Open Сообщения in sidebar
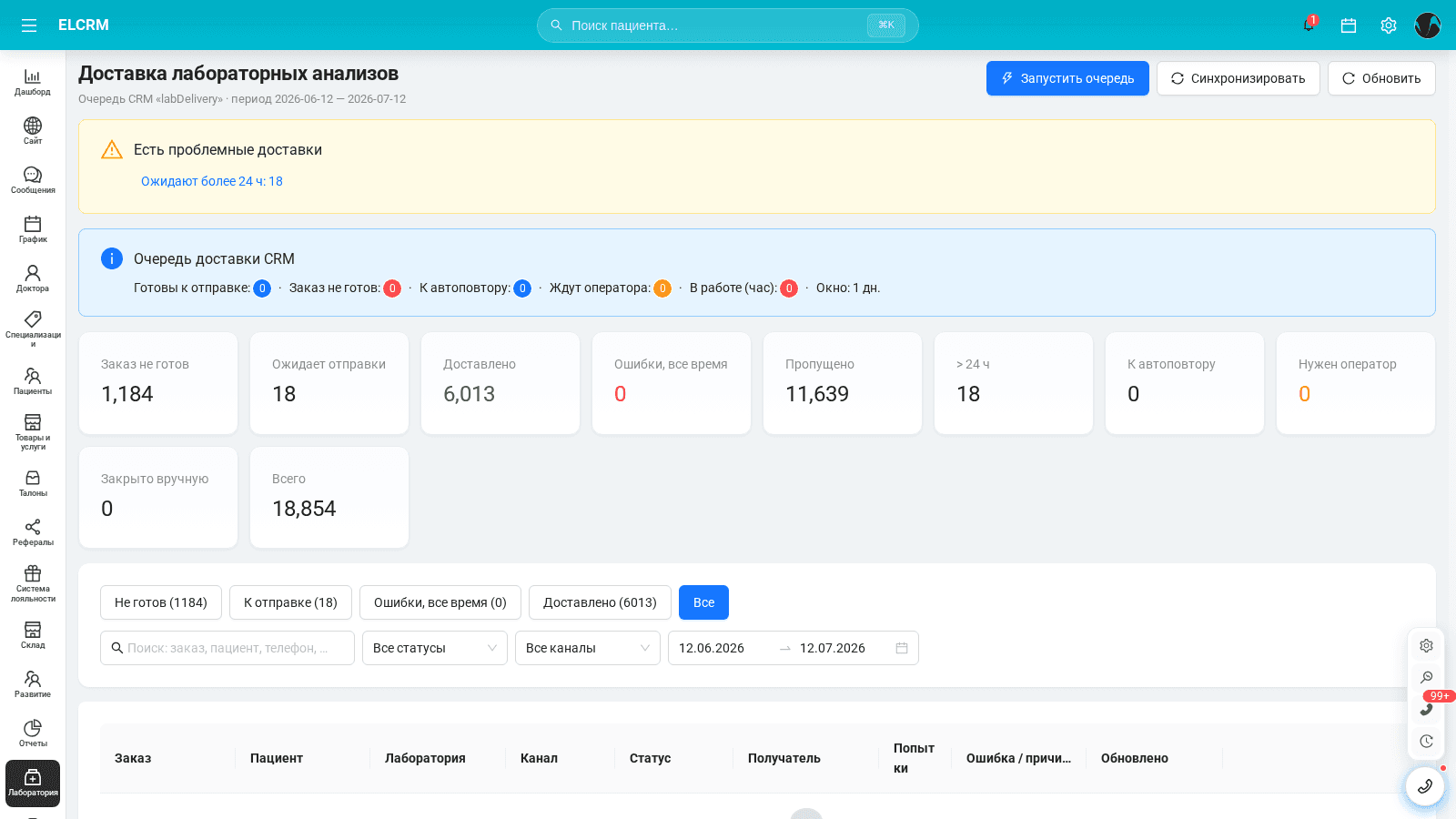The image size is (1456, 819). [x=33, y=180]
